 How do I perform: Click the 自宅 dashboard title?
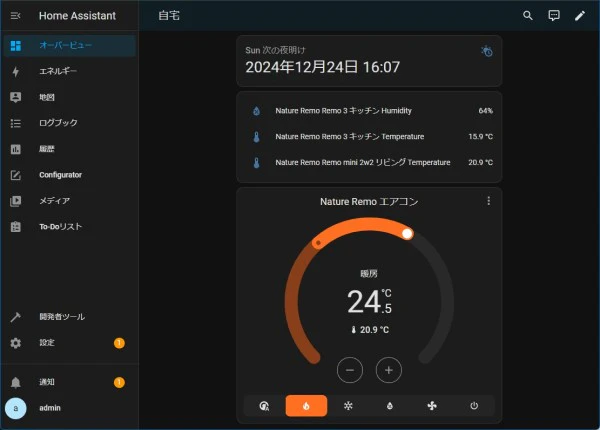click(x=169, y=15)
